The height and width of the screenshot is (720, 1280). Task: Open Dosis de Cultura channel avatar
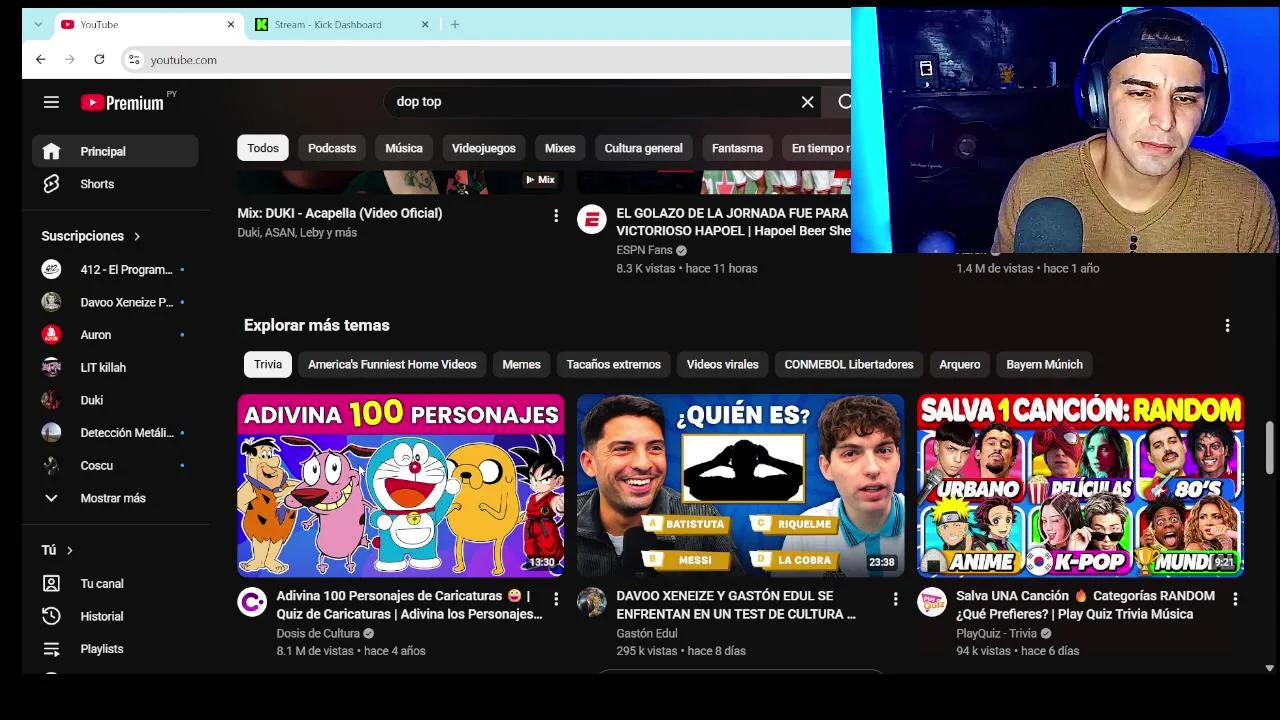point(252,602)
